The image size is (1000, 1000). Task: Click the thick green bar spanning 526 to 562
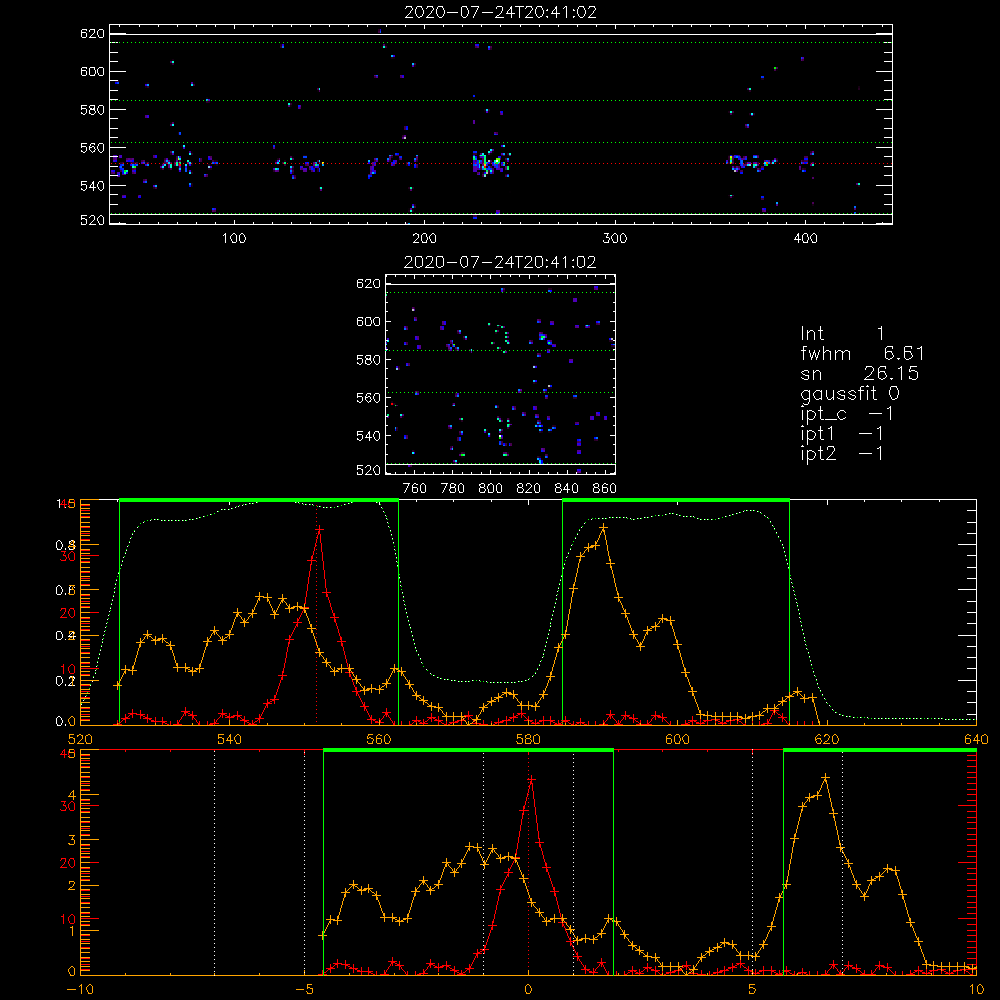pyautogui.click(x=259, y=501)
